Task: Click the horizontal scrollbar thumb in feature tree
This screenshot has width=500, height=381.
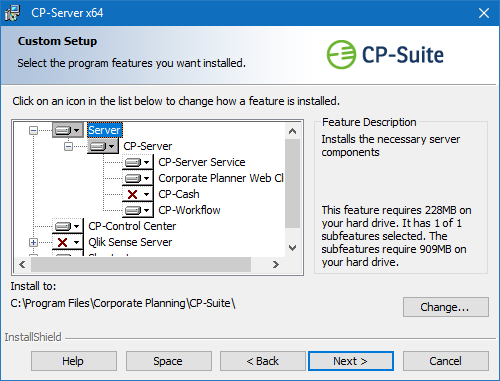Action: click(141, 265)
